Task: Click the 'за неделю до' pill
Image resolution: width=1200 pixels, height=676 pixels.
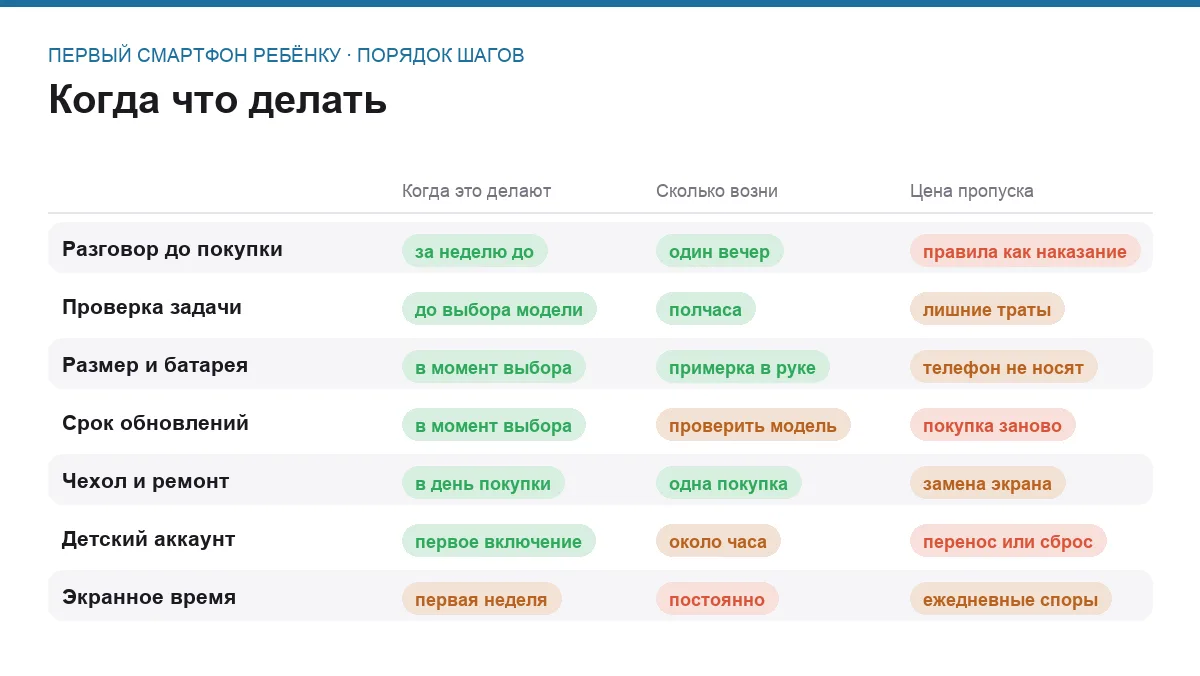Action: click(475, 251)
